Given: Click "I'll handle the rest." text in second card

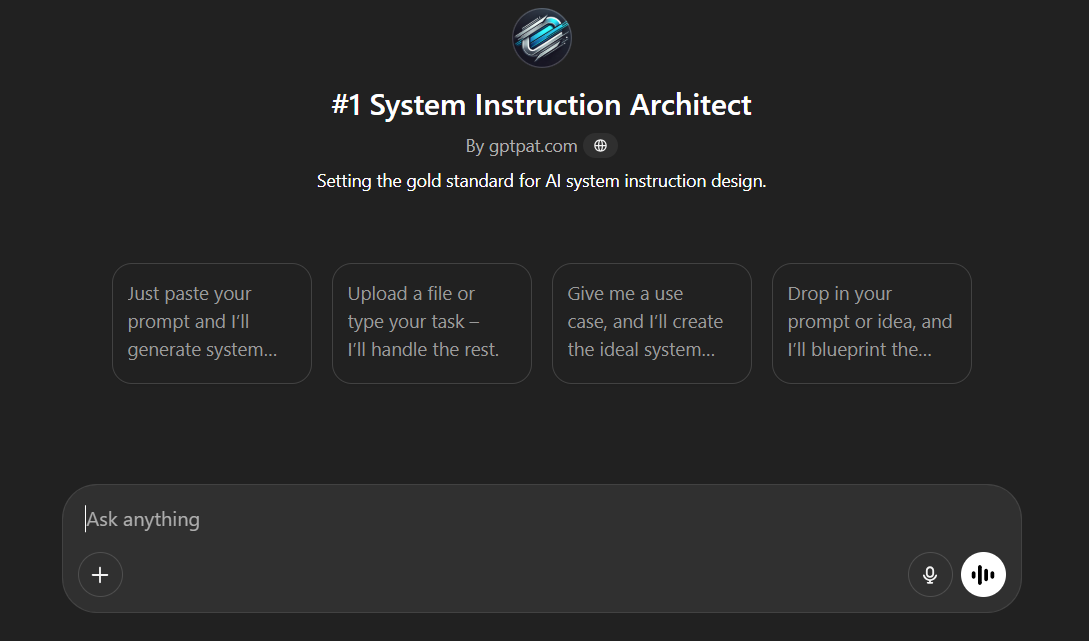Looking at the screenshot, I should (x=423, y=350).
